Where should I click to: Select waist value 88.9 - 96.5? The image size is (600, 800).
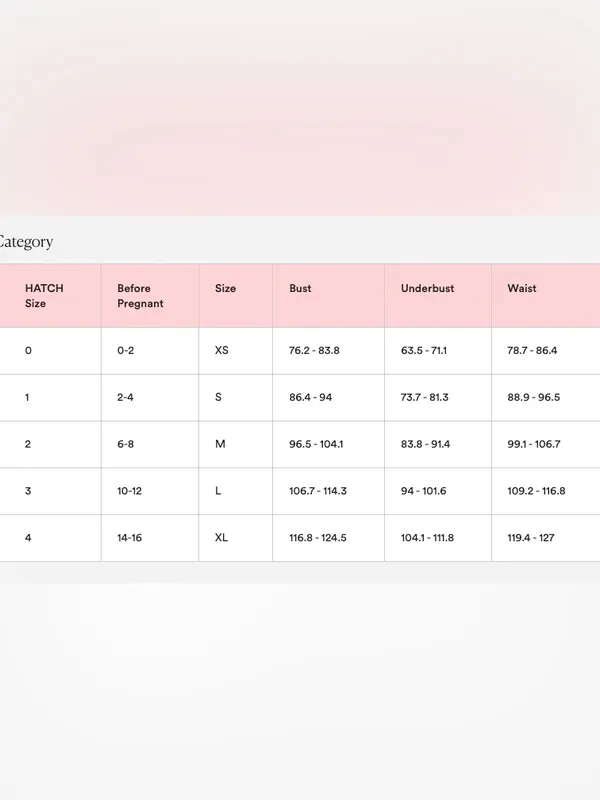coord(534,397)
